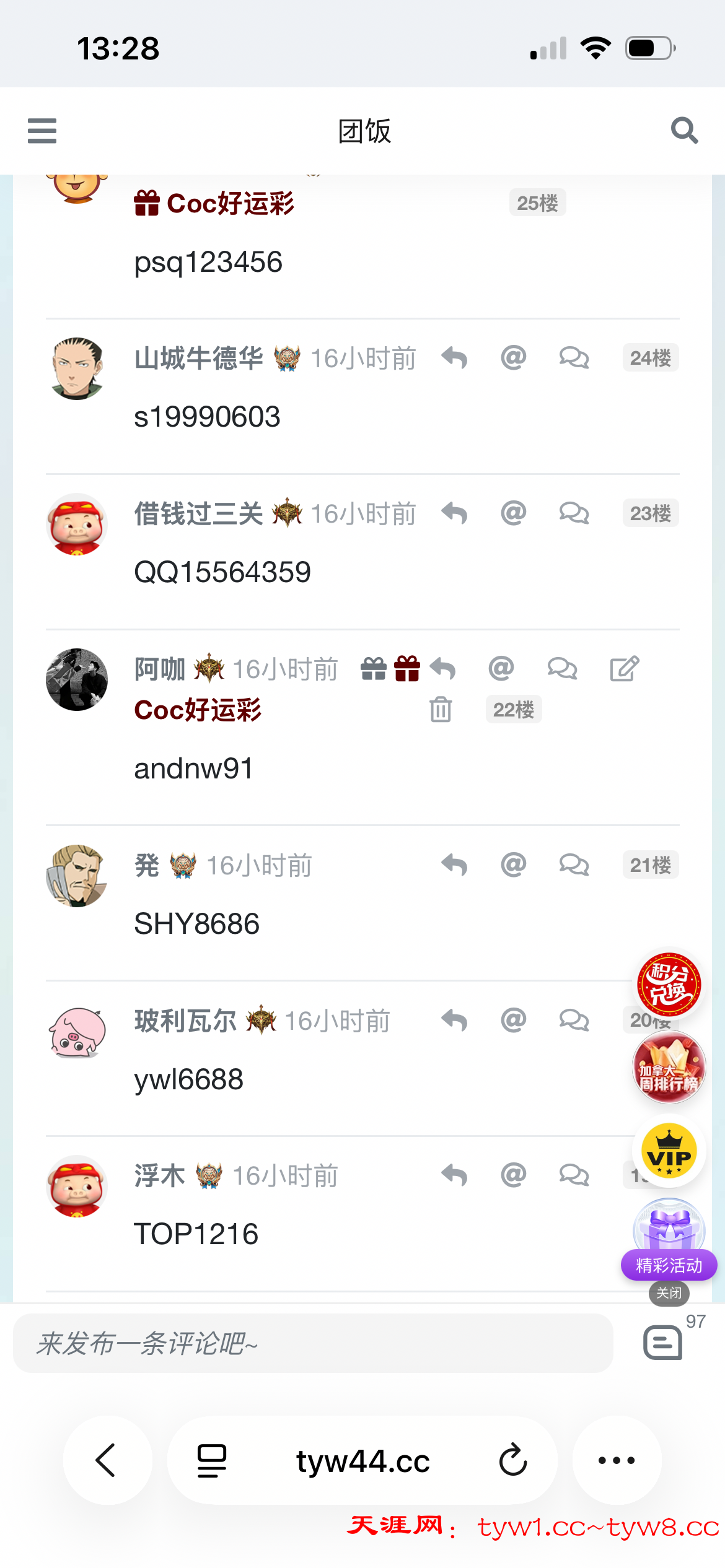
Task: Delete the andnw91 comment via the trash icon
Action: coord(441,709)
